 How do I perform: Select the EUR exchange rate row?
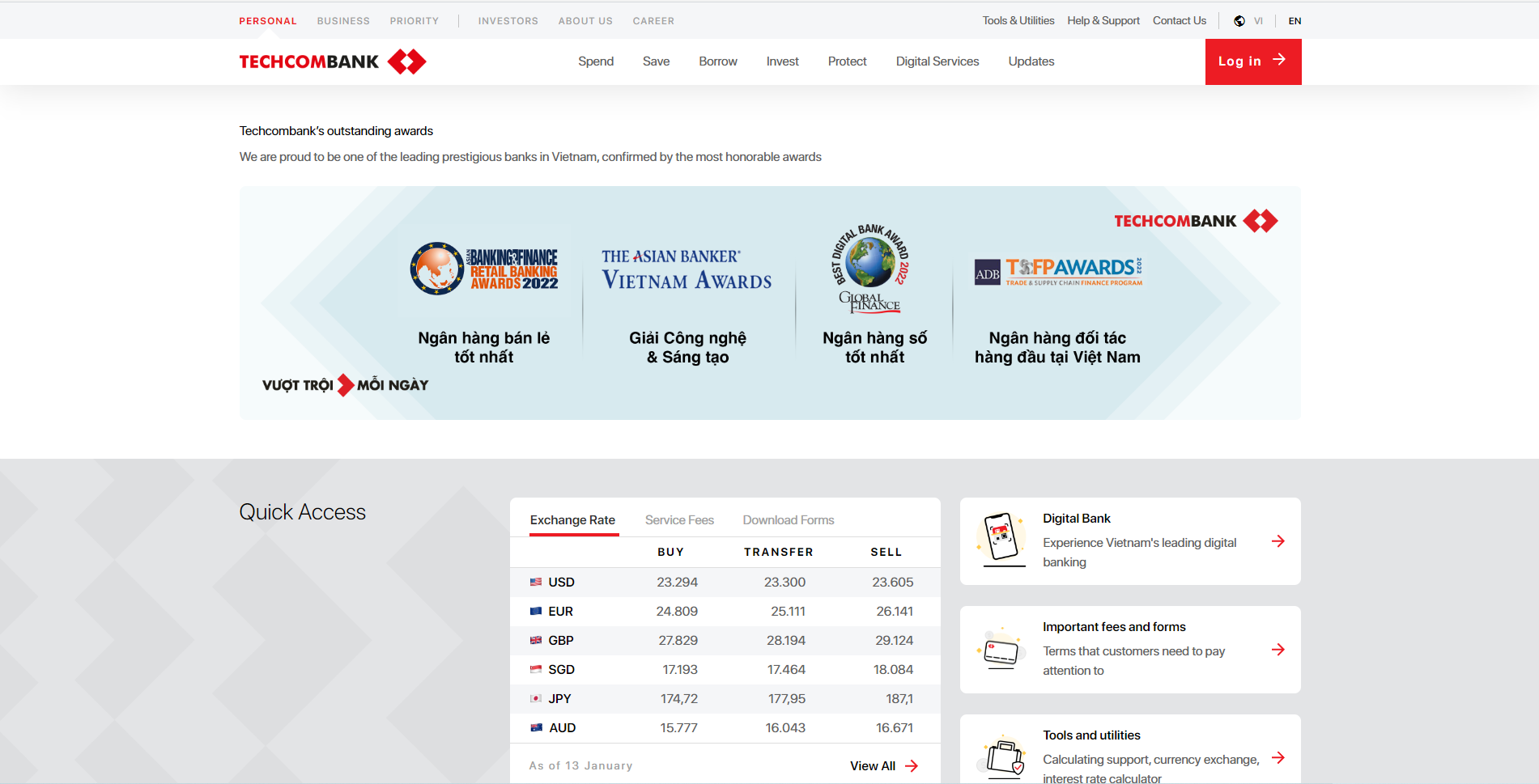coord(724,611)
